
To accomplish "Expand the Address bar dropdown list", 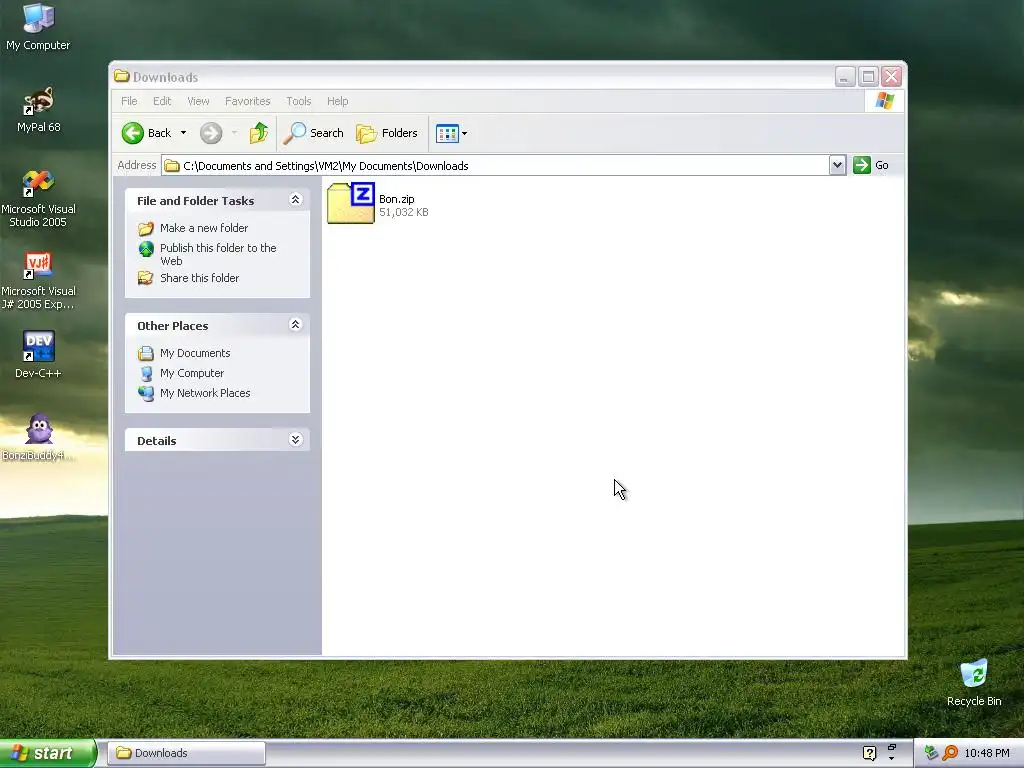I will point(837,165).
